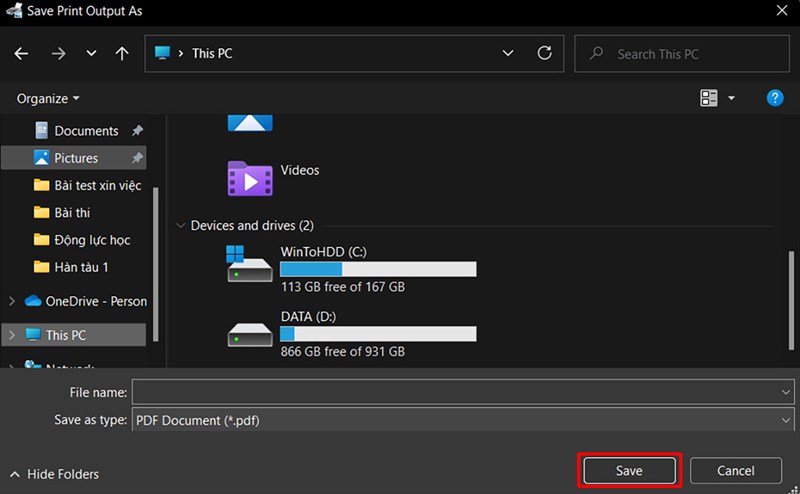This screenshot has height=494, width=800.
Task: Refresh the This PC folder view
Action: (544, 53)
